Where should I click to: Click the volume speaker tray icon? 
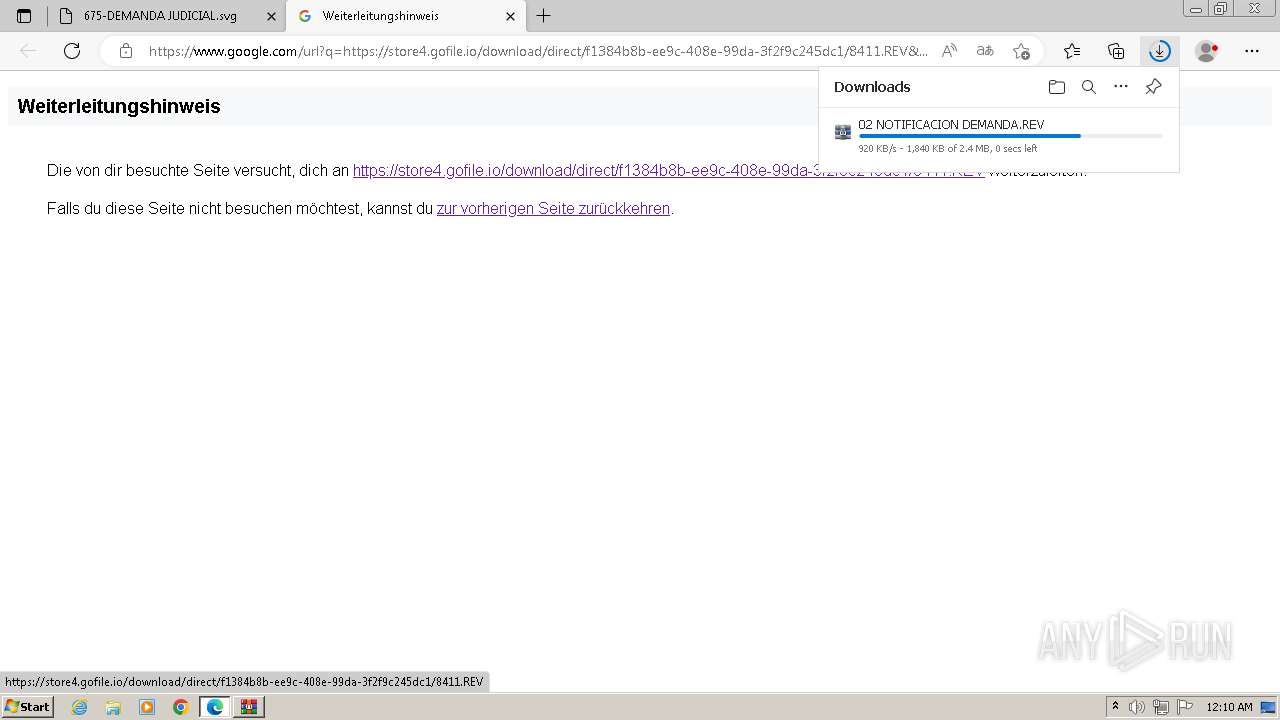[1136, 707]
